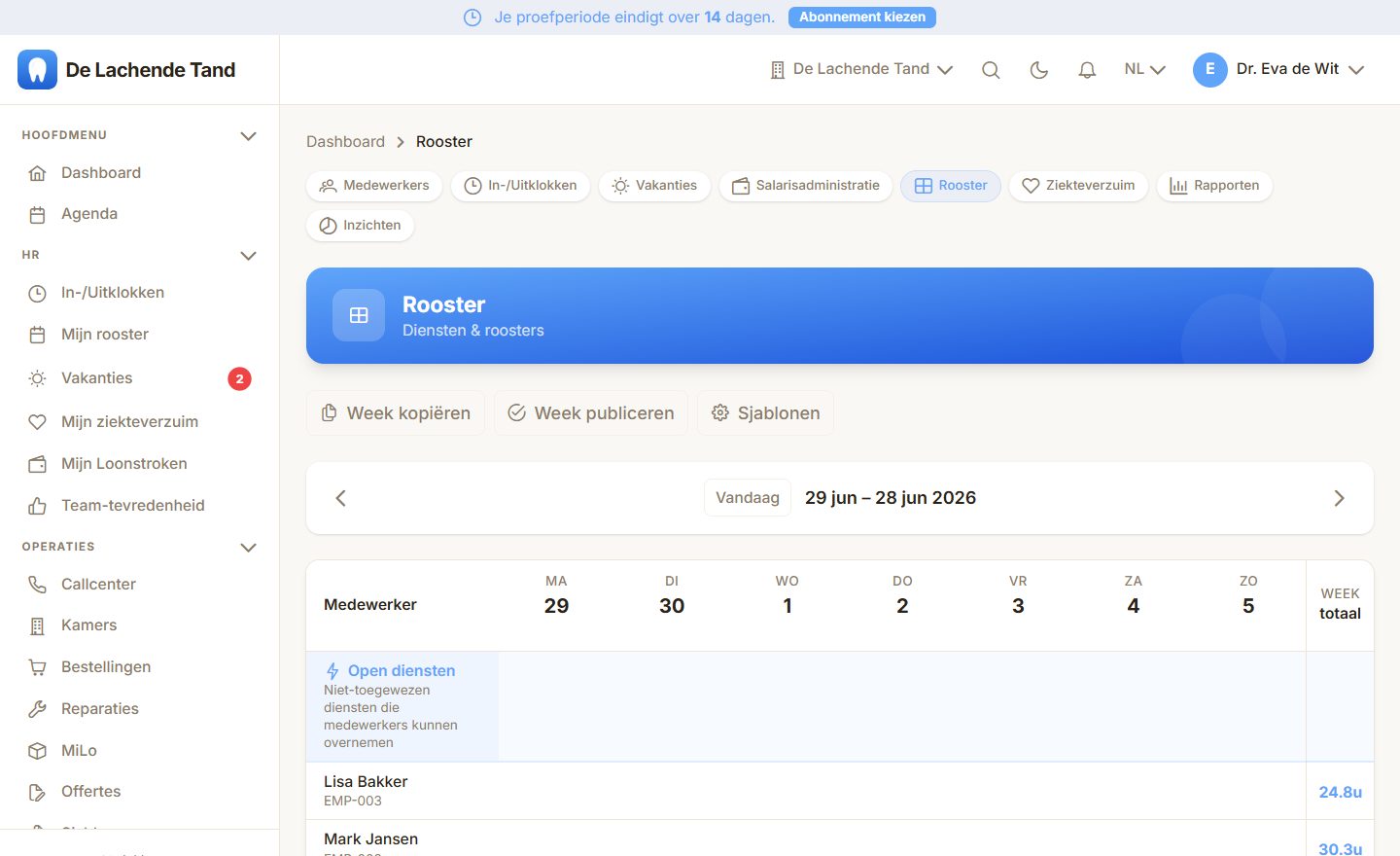
Task: Click the Week publiceren button
Action: coord(591,413)
